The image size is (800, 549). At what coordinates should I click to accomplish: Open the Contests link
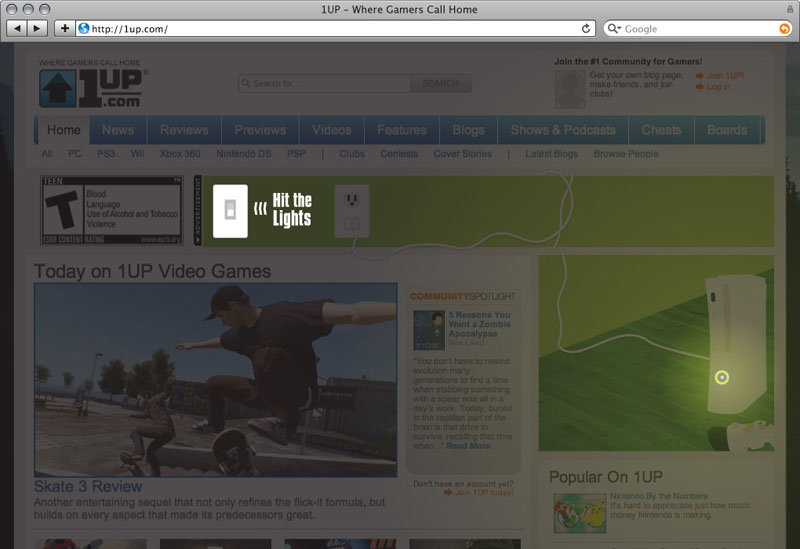(399, 154)
